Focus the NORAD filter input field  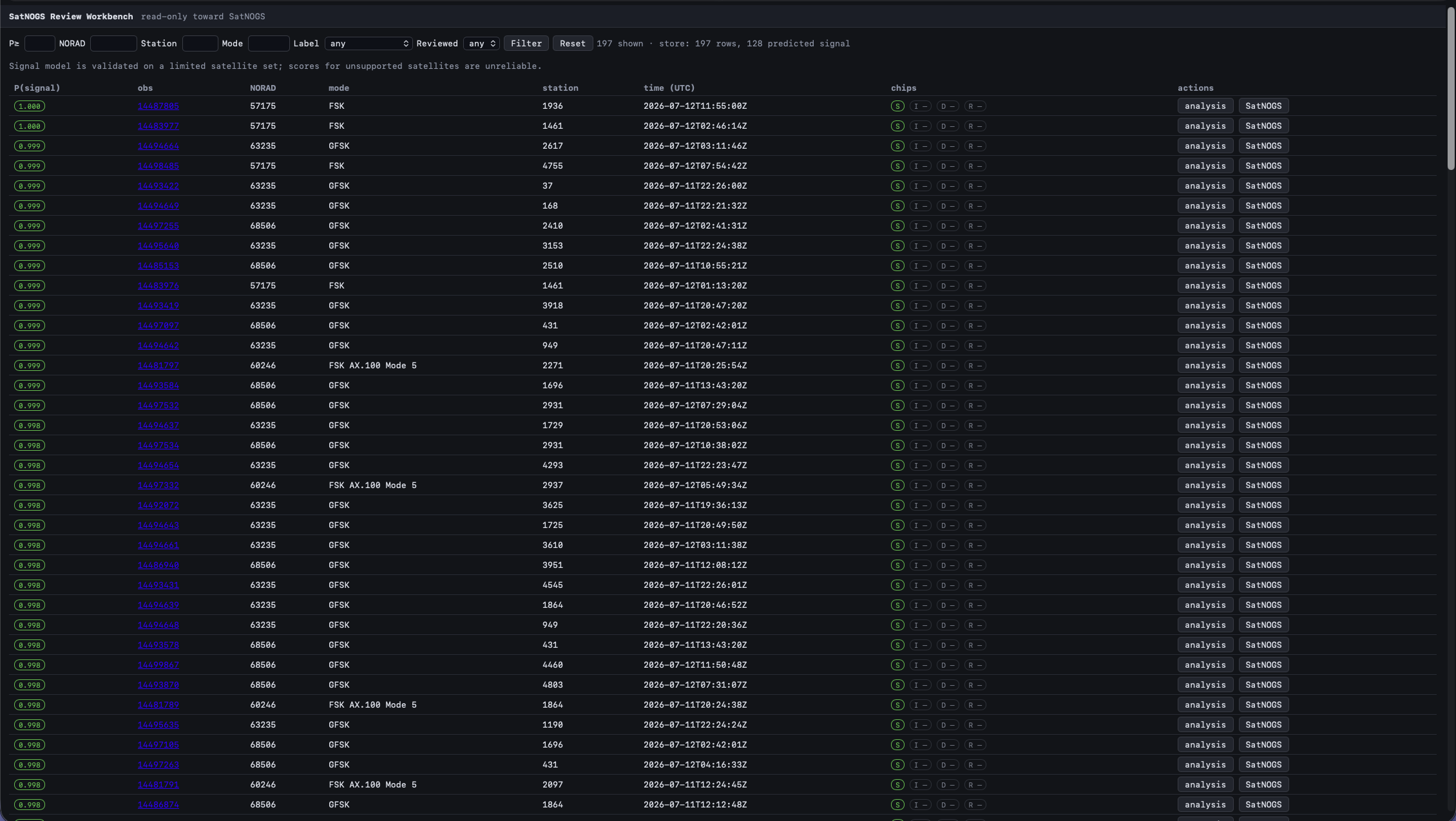pyautogui.click(x=113, y=43)
